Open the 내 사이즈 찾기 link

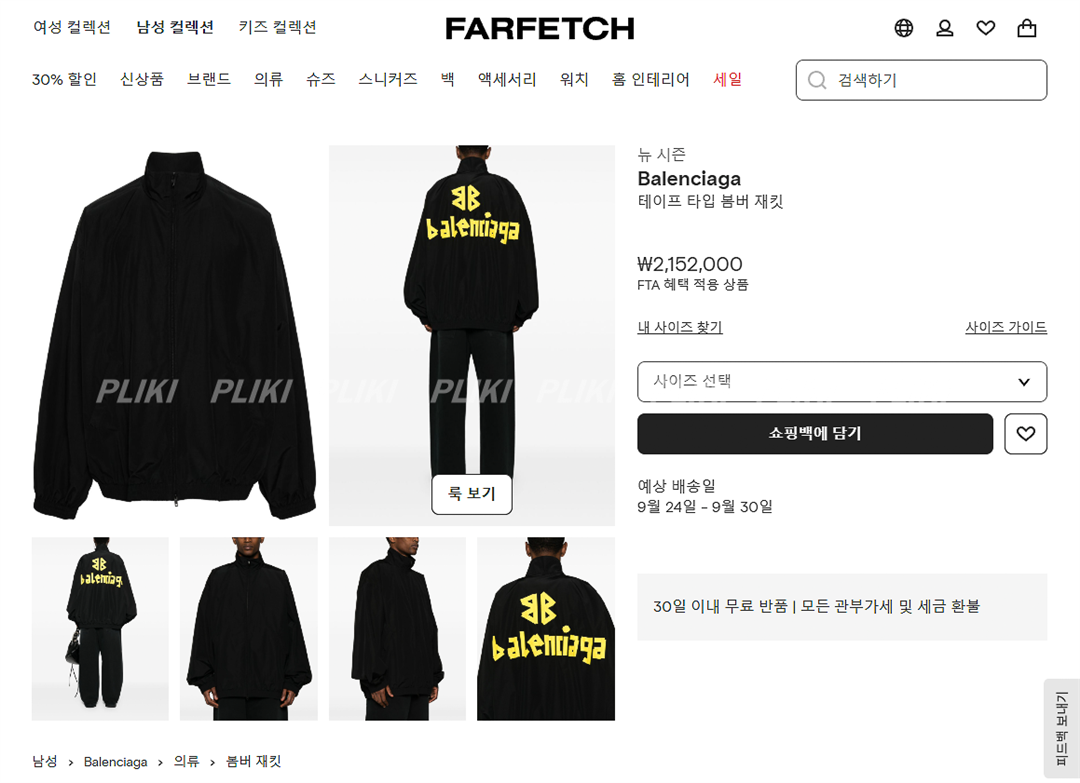(x=680, y=327)
